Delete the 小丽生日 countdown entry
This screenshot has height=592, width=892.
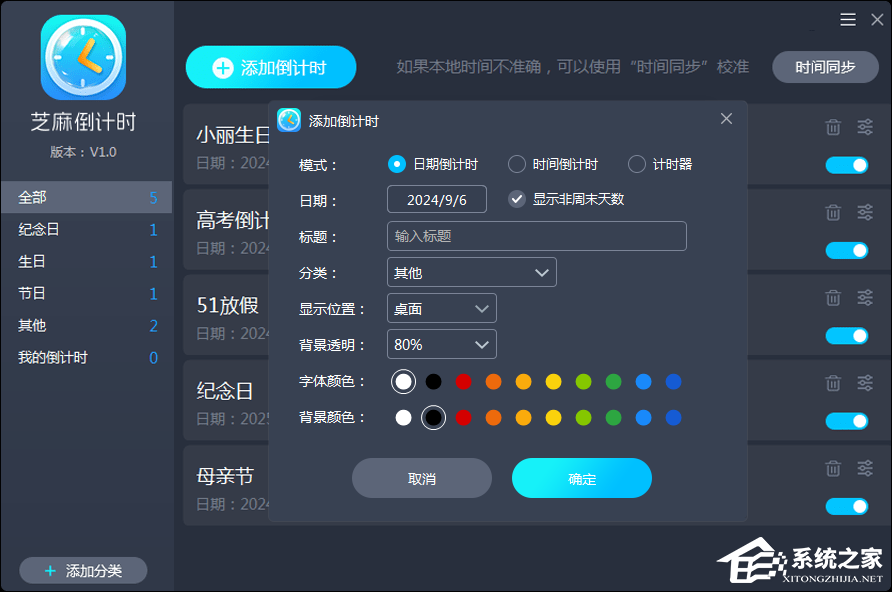(x=833, y=126)
